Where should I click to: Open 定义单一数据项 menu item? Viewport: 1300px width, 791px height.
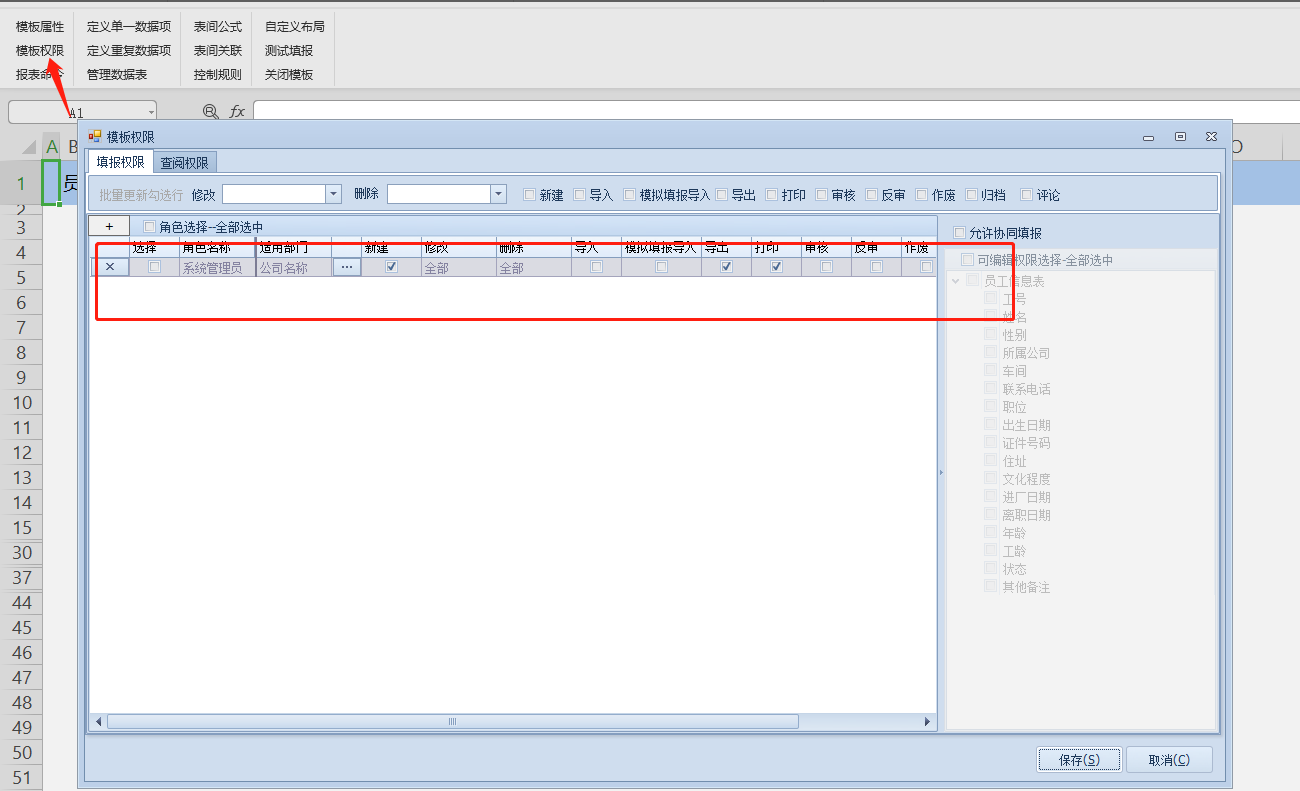click(128, 27)
